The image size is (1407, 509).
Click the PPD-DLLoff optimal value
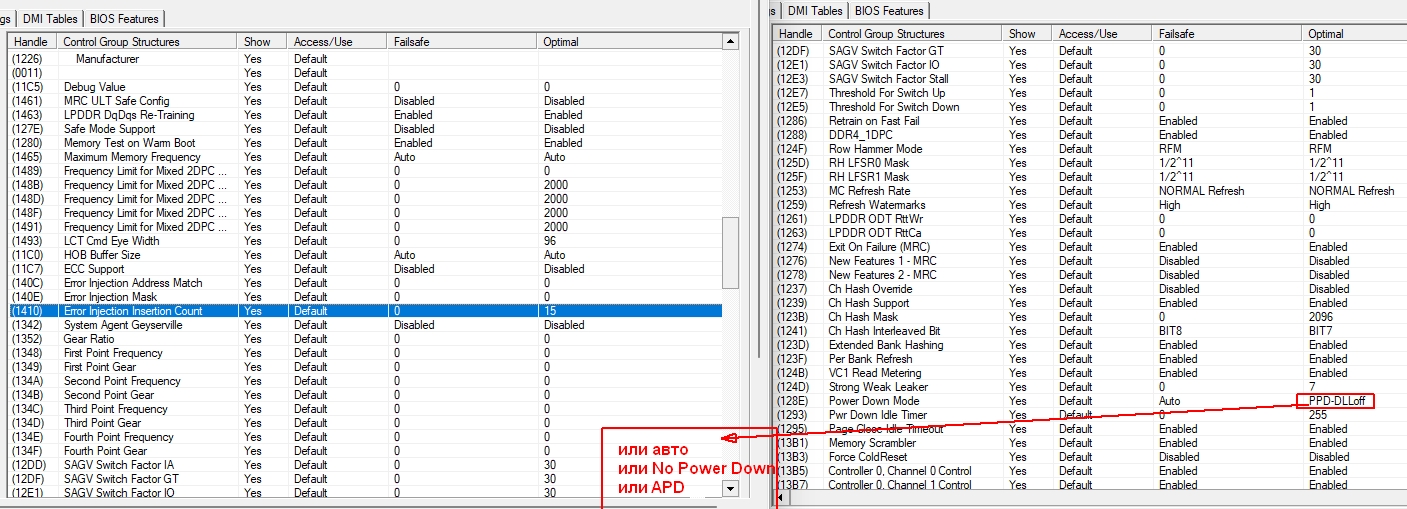click(1337, 401)
